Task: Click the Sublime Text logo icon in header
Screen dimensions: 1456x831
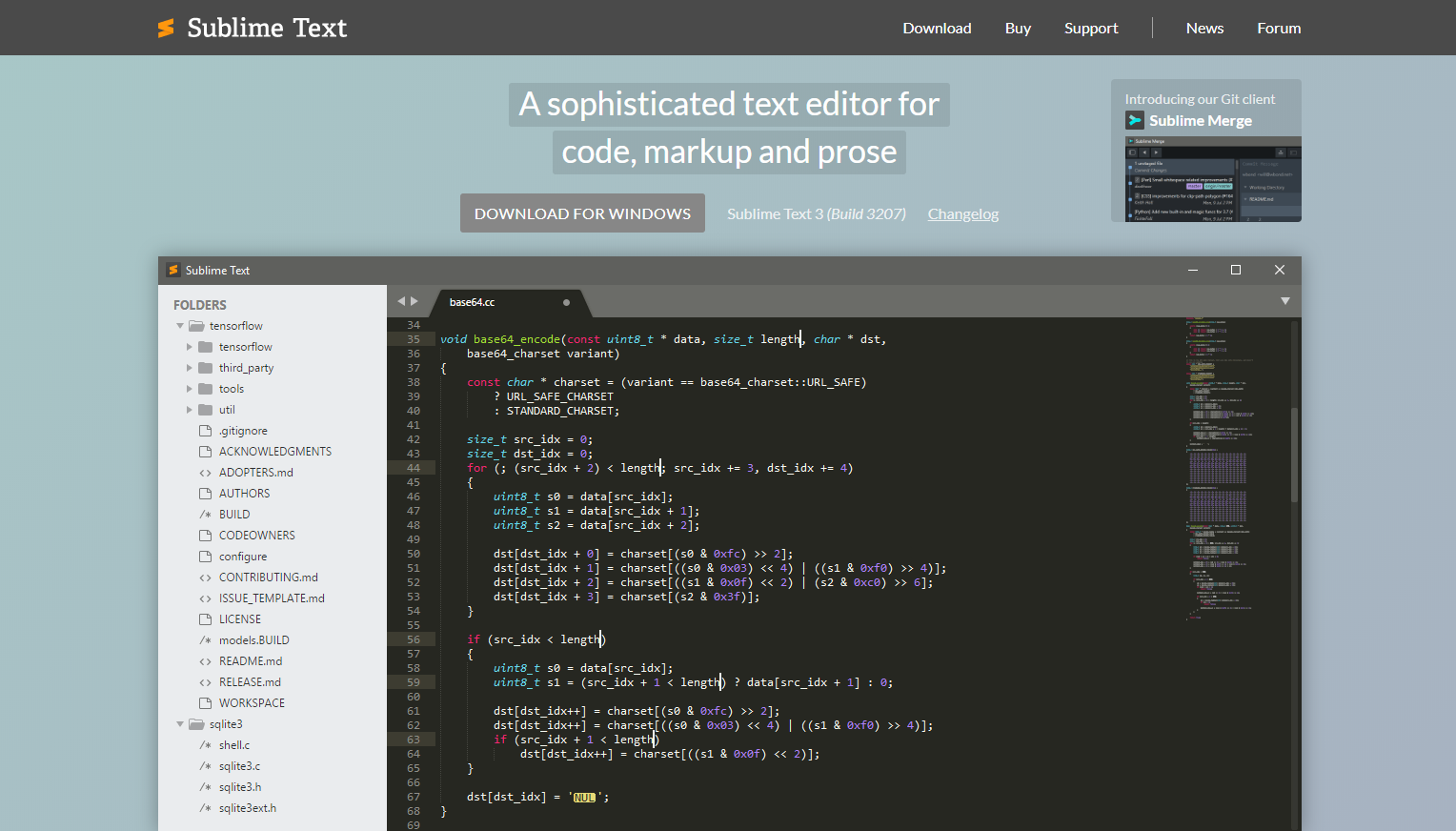Action: click(x=167, y=29)
